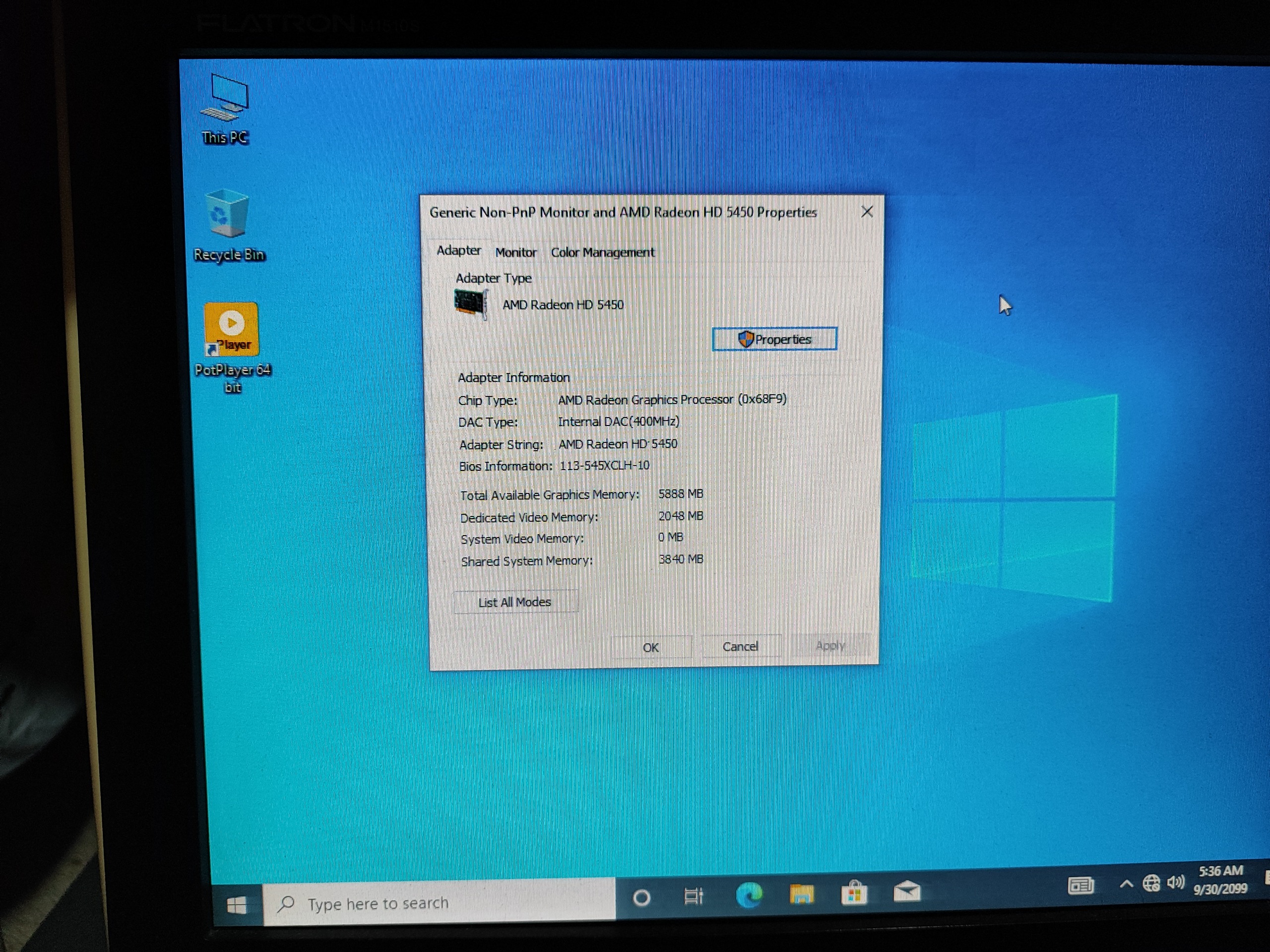
Task: Click the List All Modes button
Action: [x=515, y=602]
